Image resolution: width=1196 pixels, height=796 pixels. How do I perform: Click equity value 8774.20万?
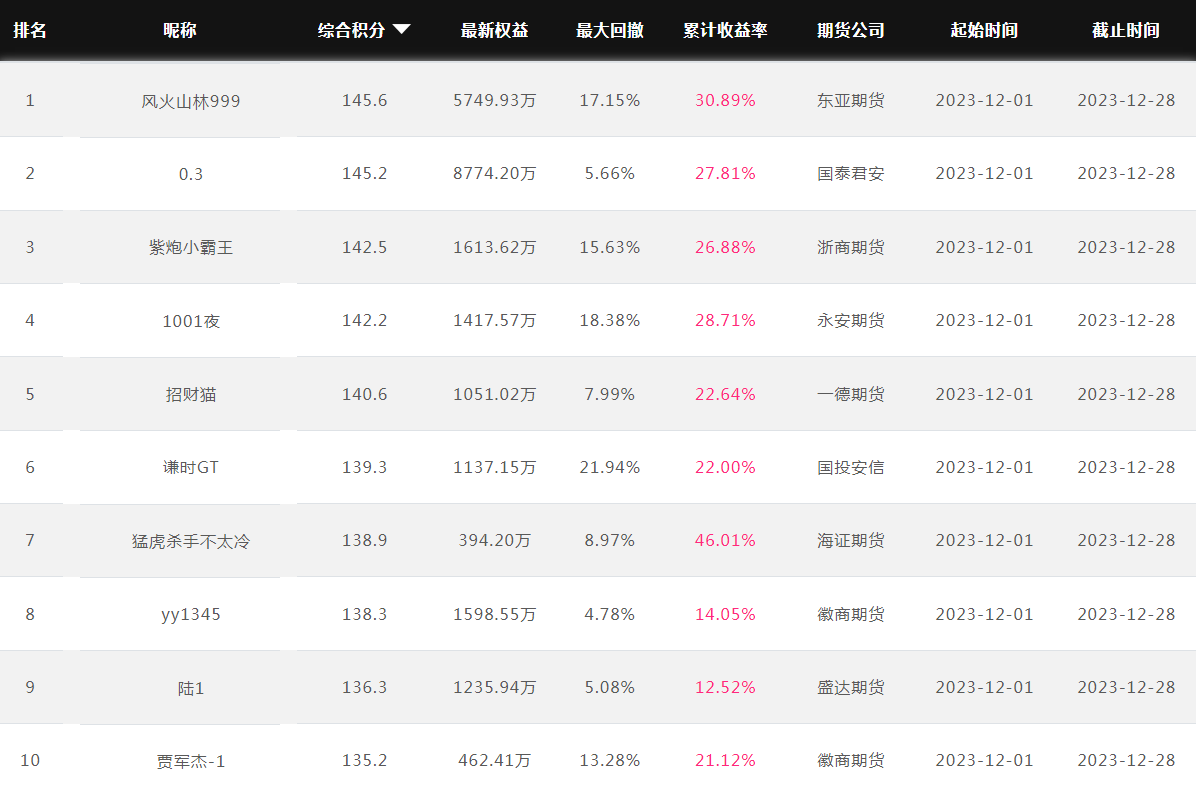coord(494,173)
